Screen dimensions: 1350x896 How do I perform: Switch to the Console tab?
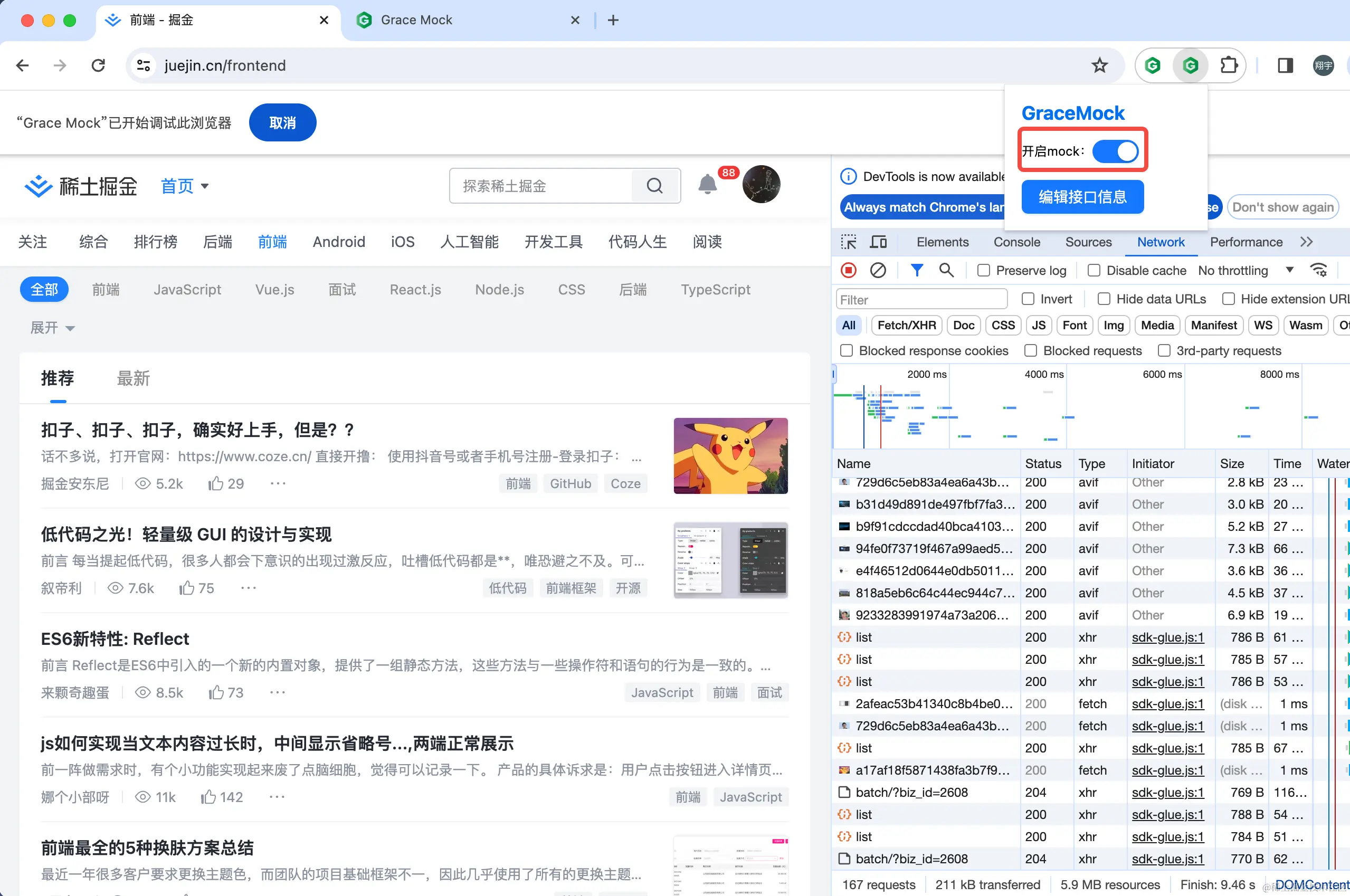tap(1016, 242)
